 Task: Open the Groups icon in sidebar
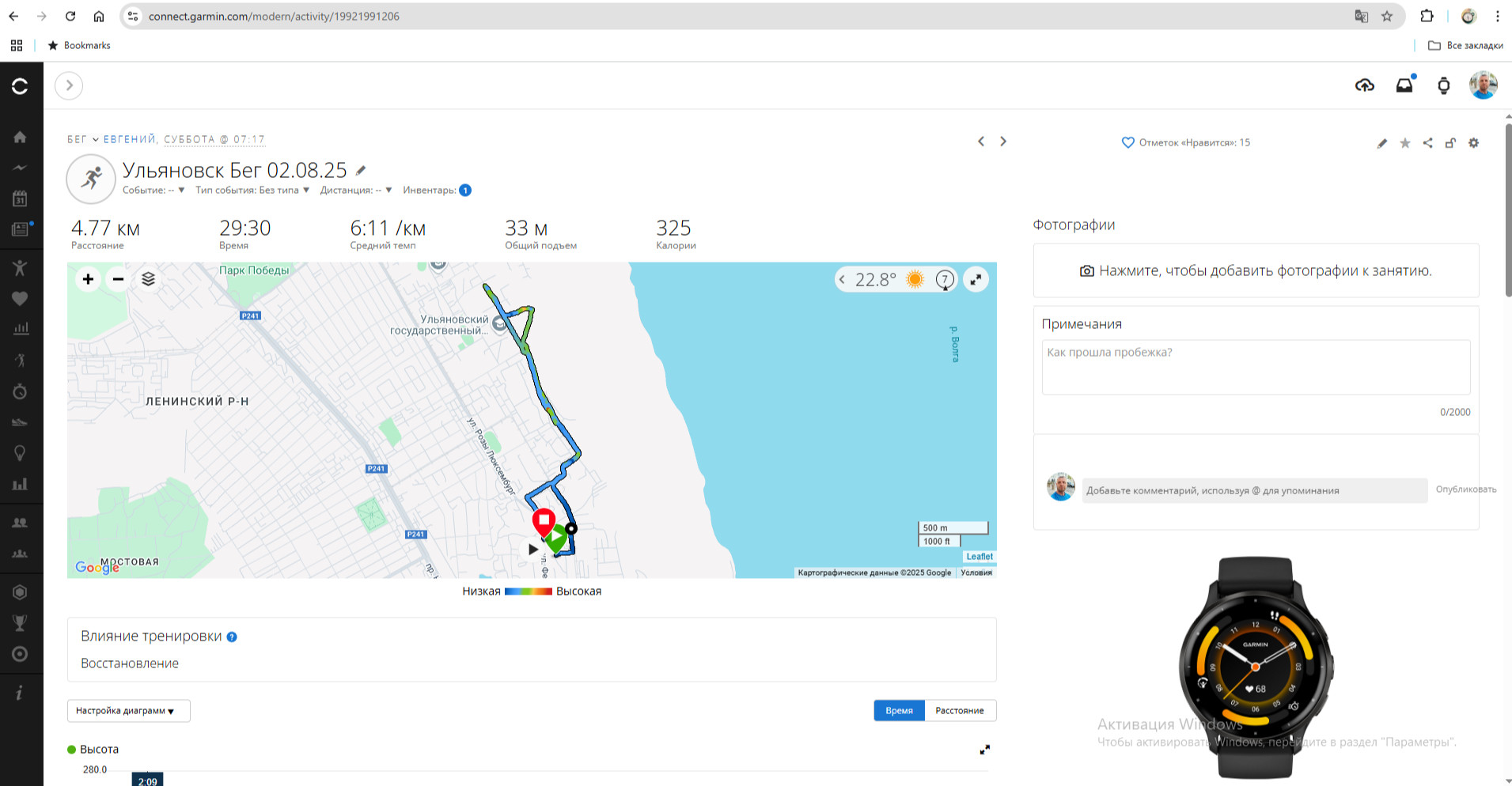[x=20, y=554]
